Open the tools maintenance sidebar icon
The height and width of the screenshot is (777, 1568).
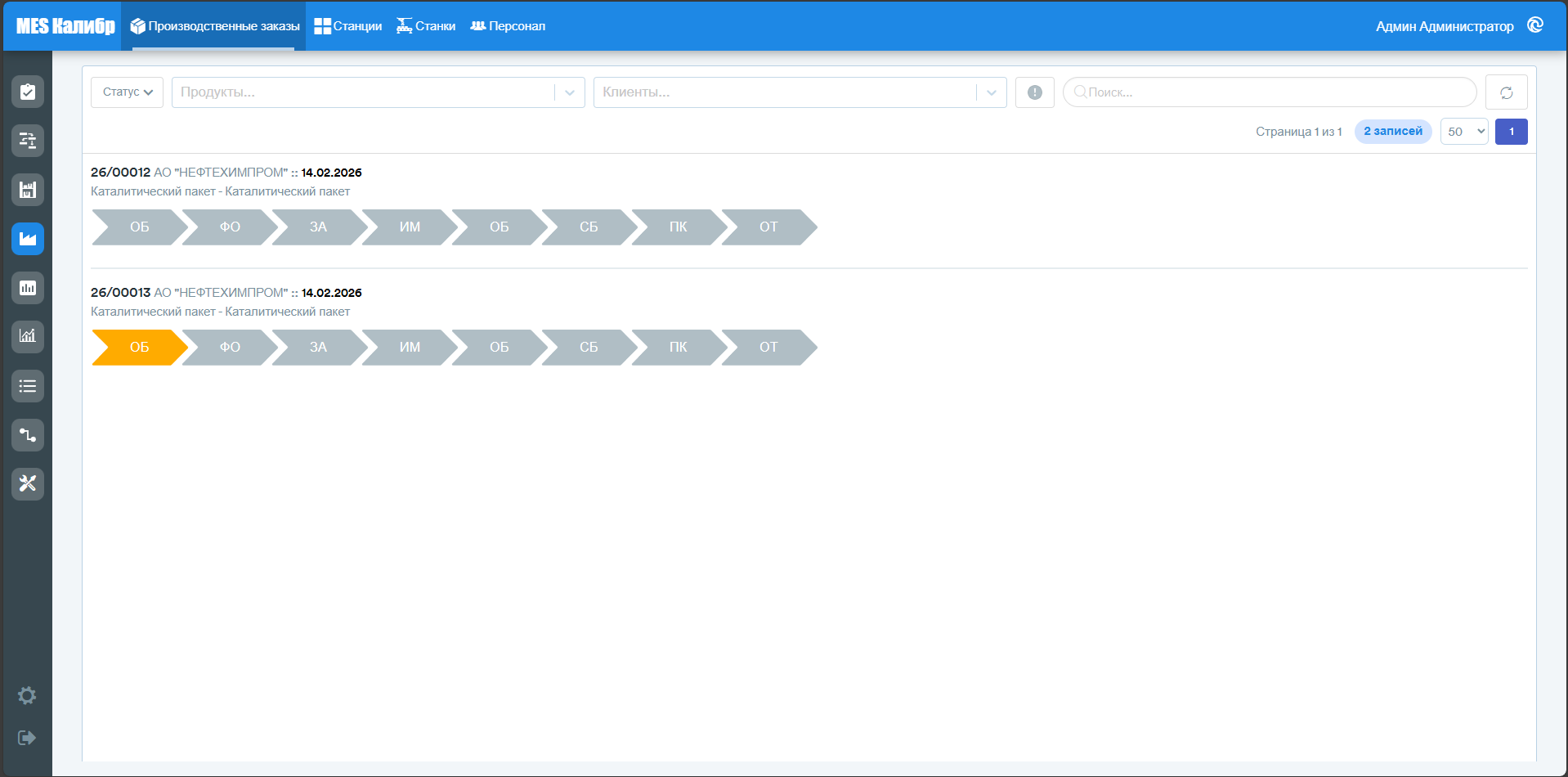click(x=28, y=484)
